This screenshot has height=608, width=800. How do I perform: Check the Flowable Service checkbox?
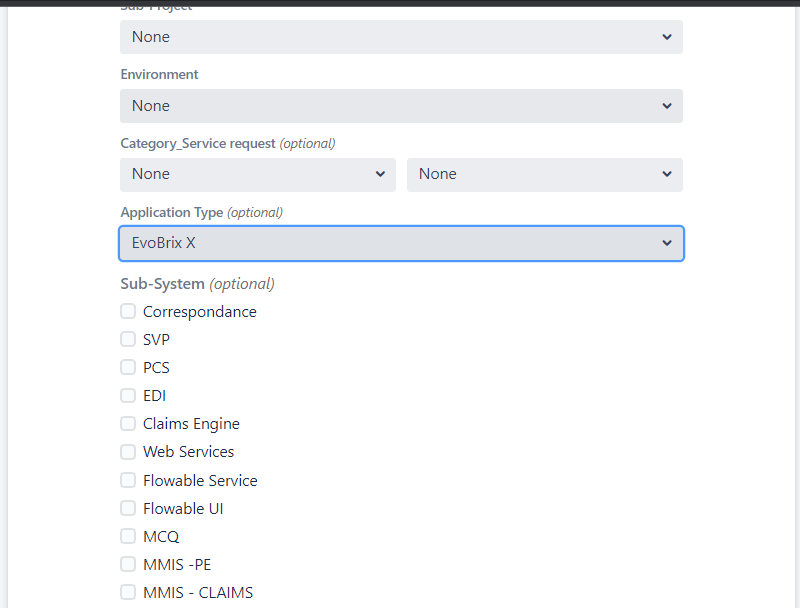[128, 480]
